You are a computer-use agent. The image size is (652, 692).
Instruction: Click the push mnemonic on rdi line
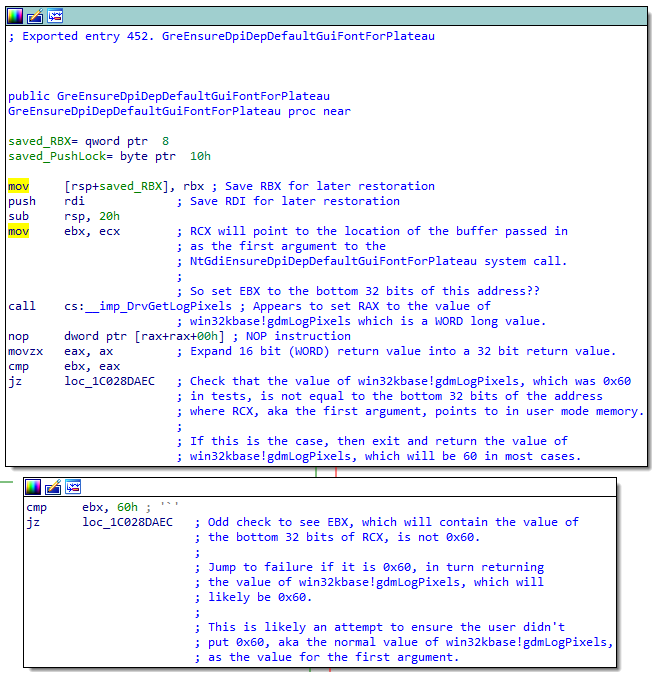coord(22,201)
